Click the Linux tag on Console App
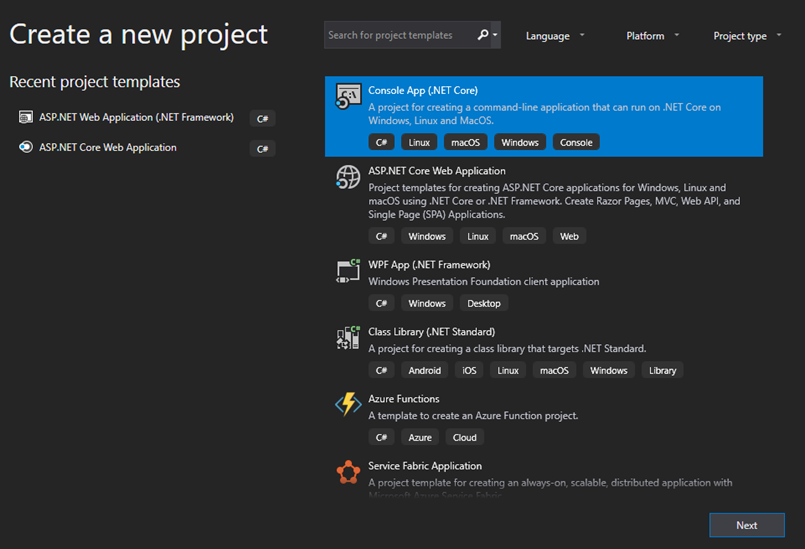This screenshot has height=549, width=805. coord(419,142)
